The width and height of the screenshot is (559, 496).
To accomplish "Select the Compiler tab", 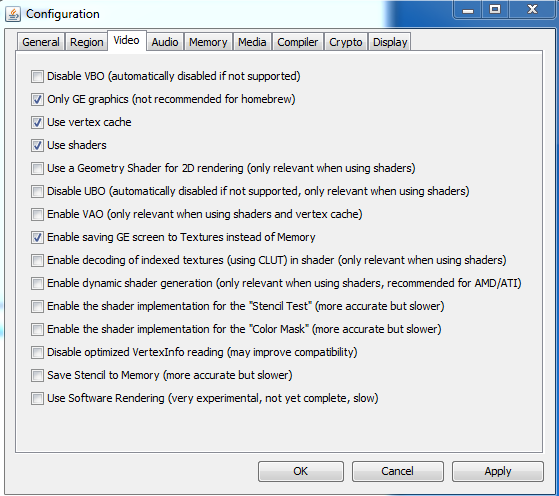I will click(x=298, y=42).
